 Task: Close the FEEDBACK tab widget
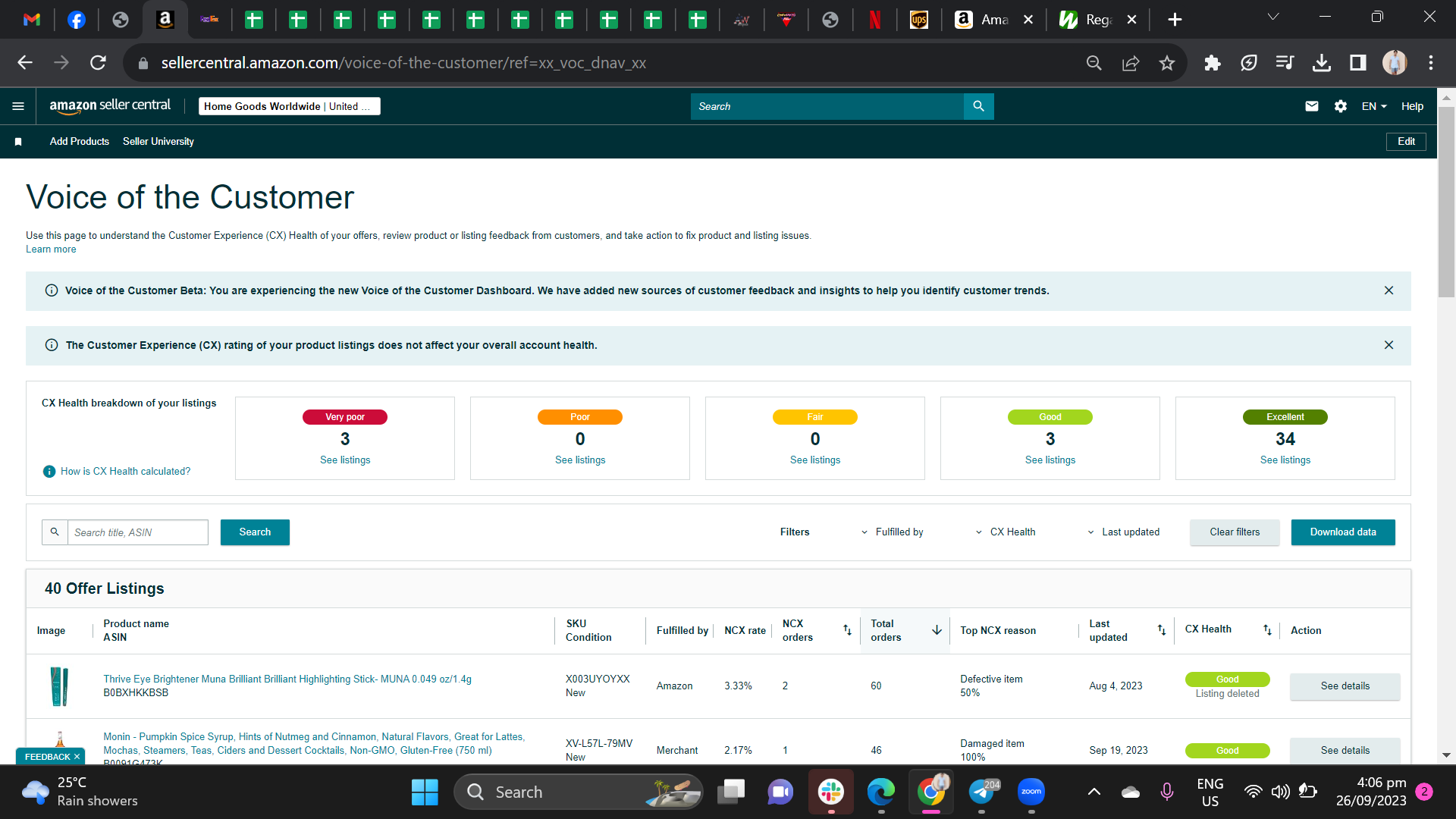(x=77, y=757)
